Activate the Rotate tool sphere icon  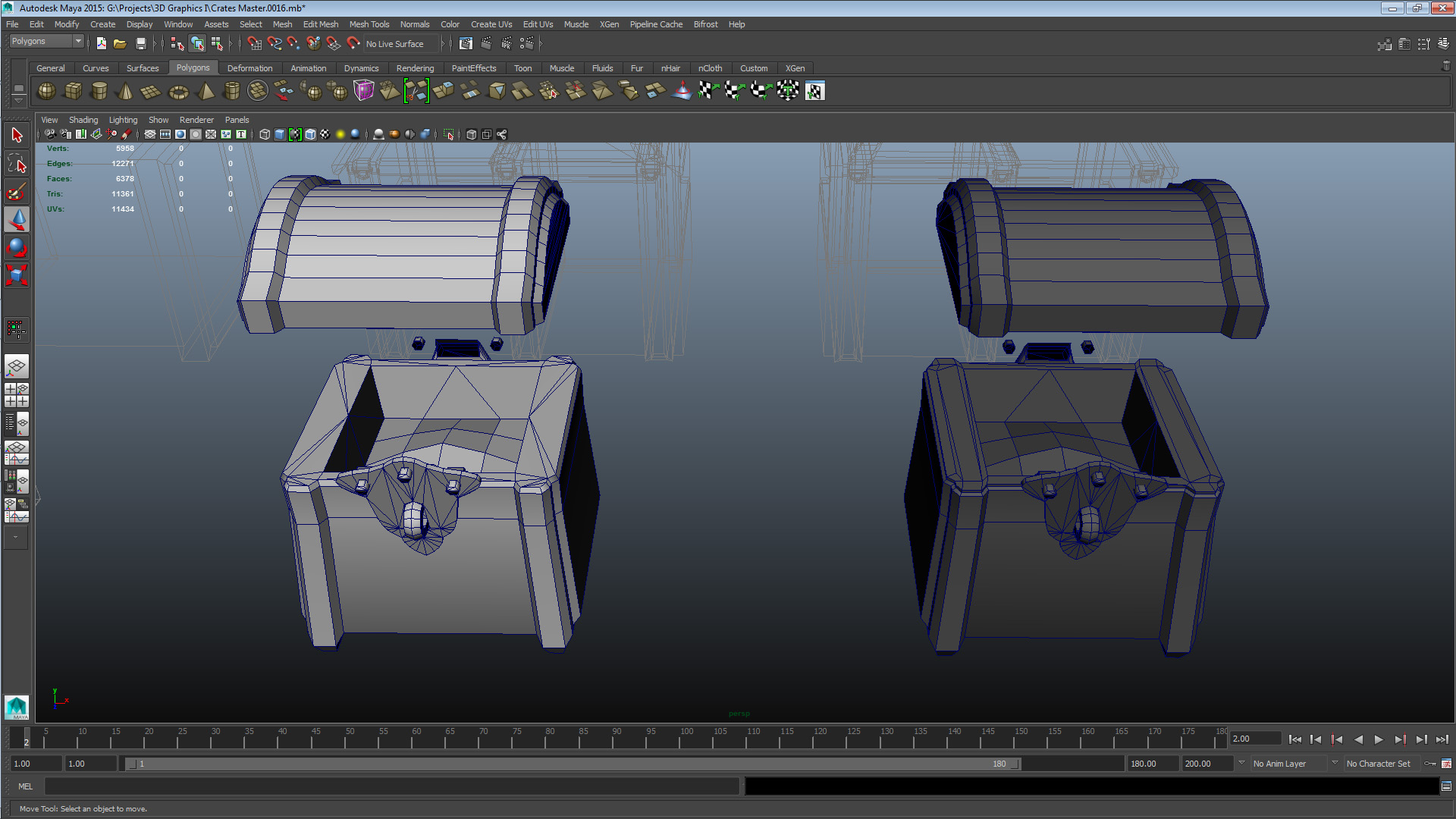[x=17, y=247]
